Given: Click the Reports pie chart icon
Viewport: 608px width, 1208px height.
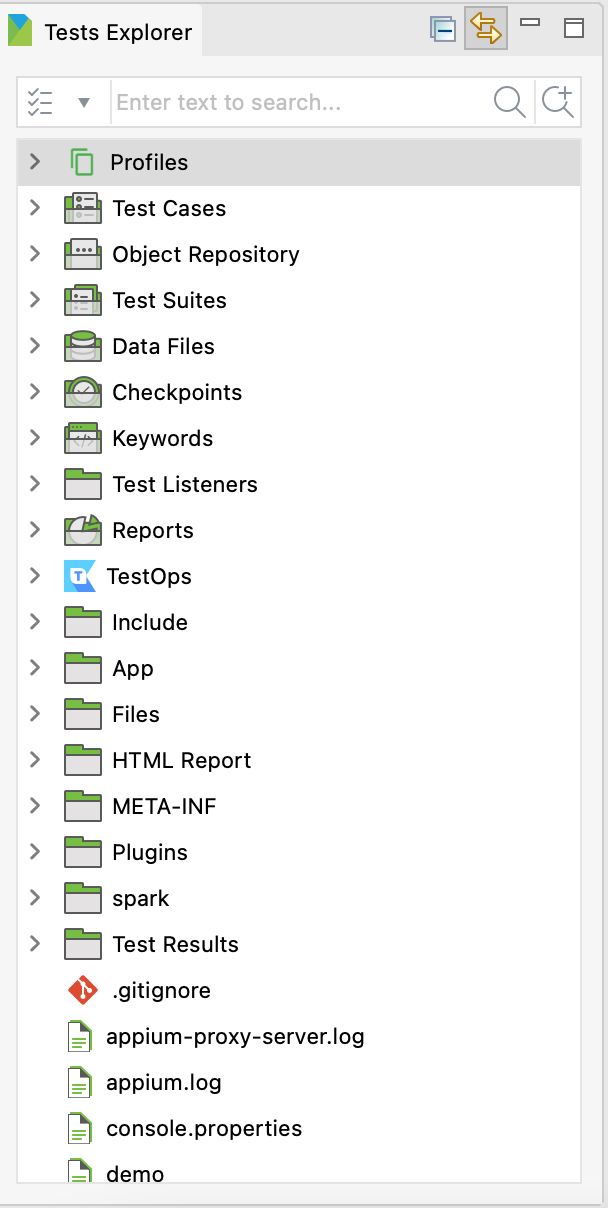Looking at the screenshot, I should pyautogui.click(x=82, y=530).
